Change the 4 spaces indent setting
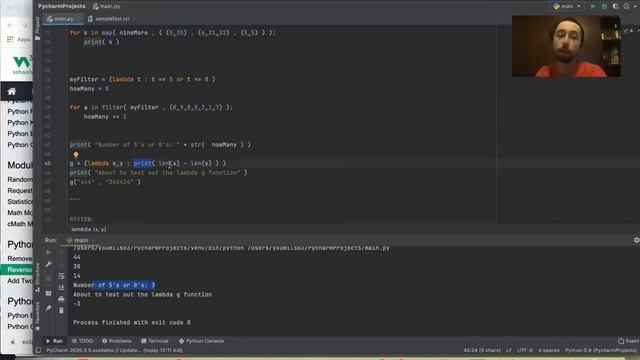This screenshot has width=640, height=360. pyautogui.click(x=549, y=350)
